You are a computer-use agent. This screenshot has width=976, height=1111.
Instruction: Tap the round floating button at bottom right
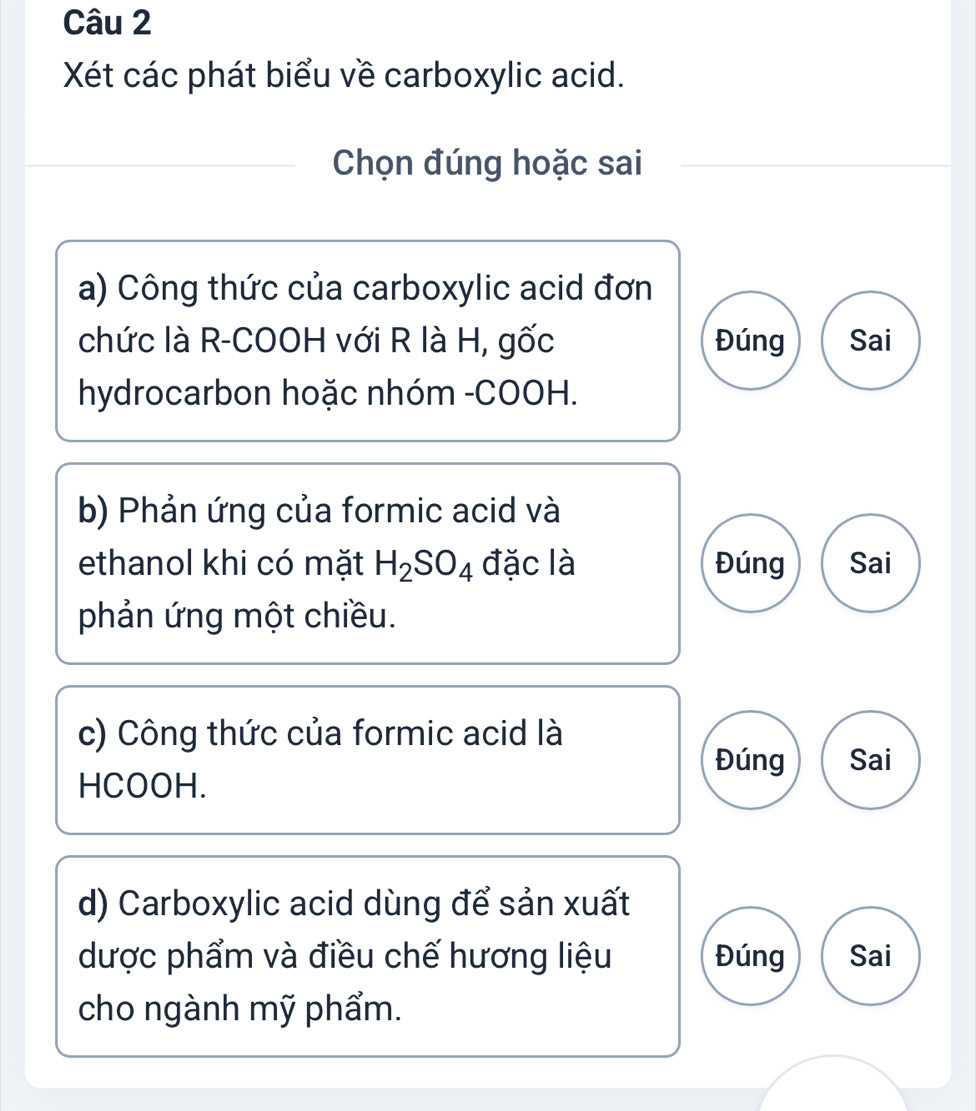836,1090
